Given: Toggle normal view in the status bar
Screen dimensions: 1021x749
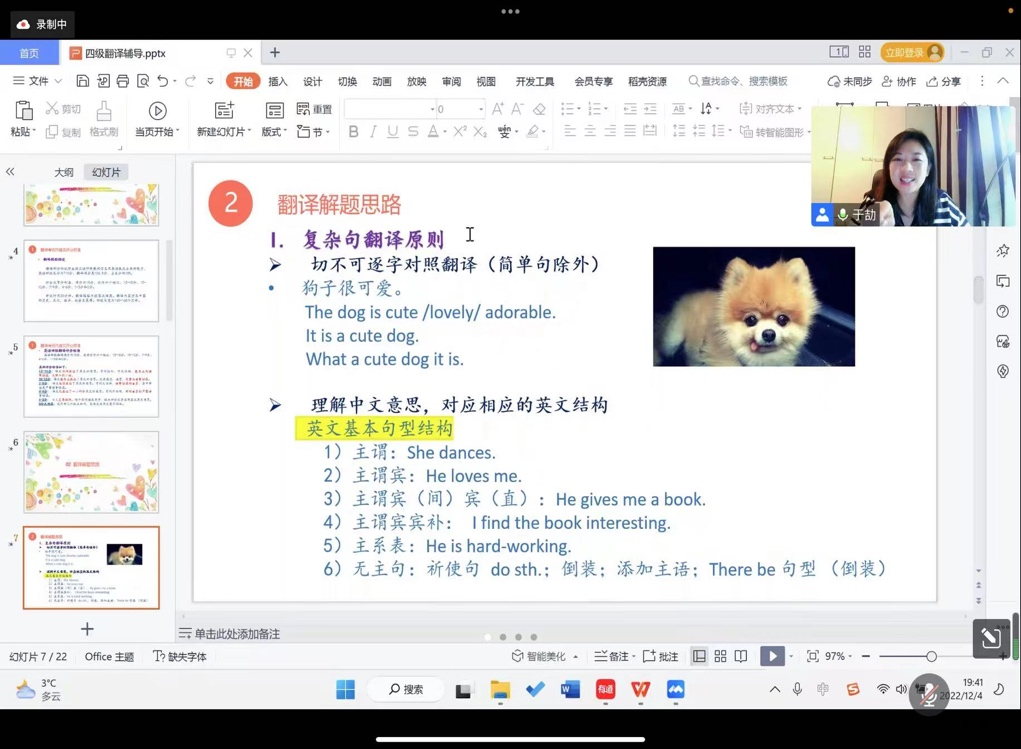Looking at the screenshot, I should [x=699, y=657].
